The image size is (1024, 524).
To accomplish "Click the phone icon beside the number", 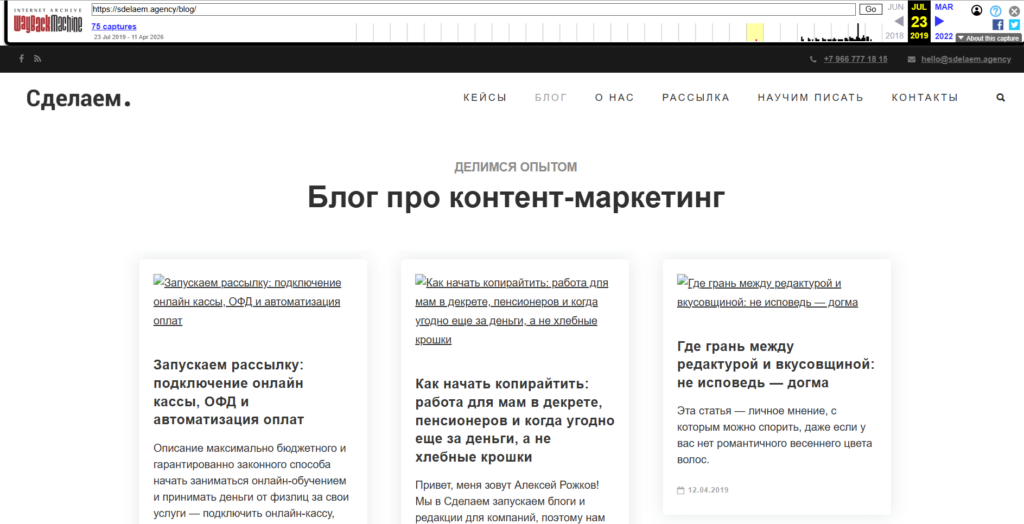I will pos(813,59).
